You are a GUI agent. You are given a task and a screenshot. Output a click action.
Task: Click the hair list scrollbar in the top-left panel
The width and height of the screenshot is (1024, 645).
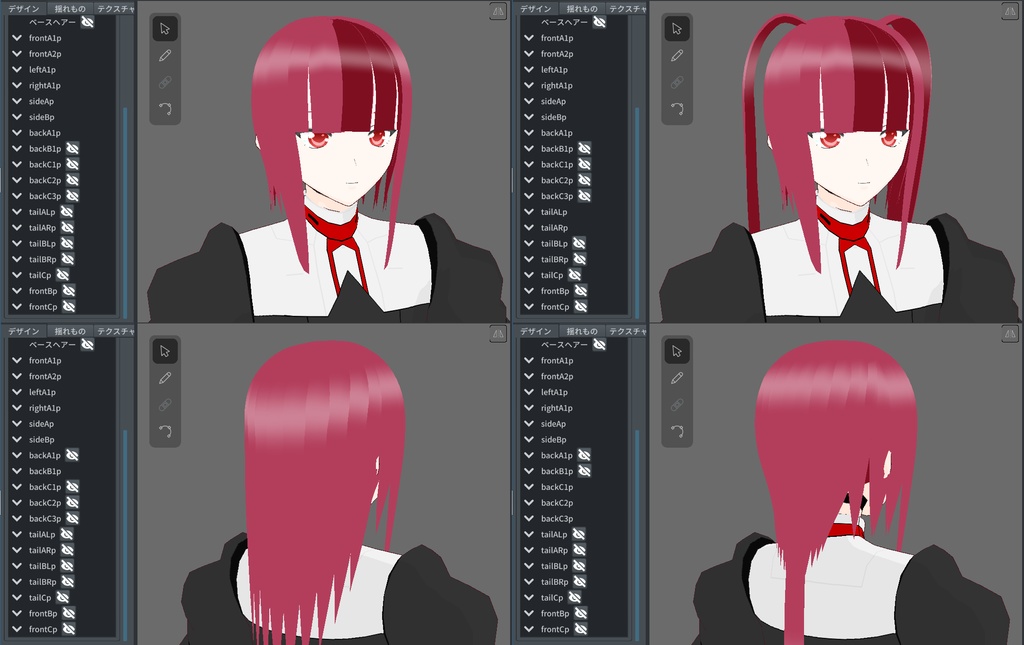[125, 211]
